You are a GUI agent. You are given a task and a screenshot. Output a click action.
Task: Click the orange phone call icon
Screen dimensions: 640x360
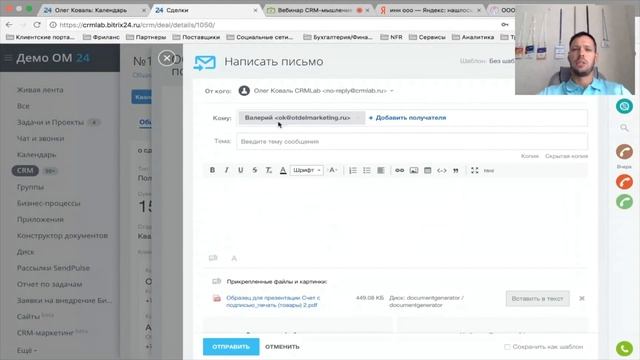coord(624,182)
